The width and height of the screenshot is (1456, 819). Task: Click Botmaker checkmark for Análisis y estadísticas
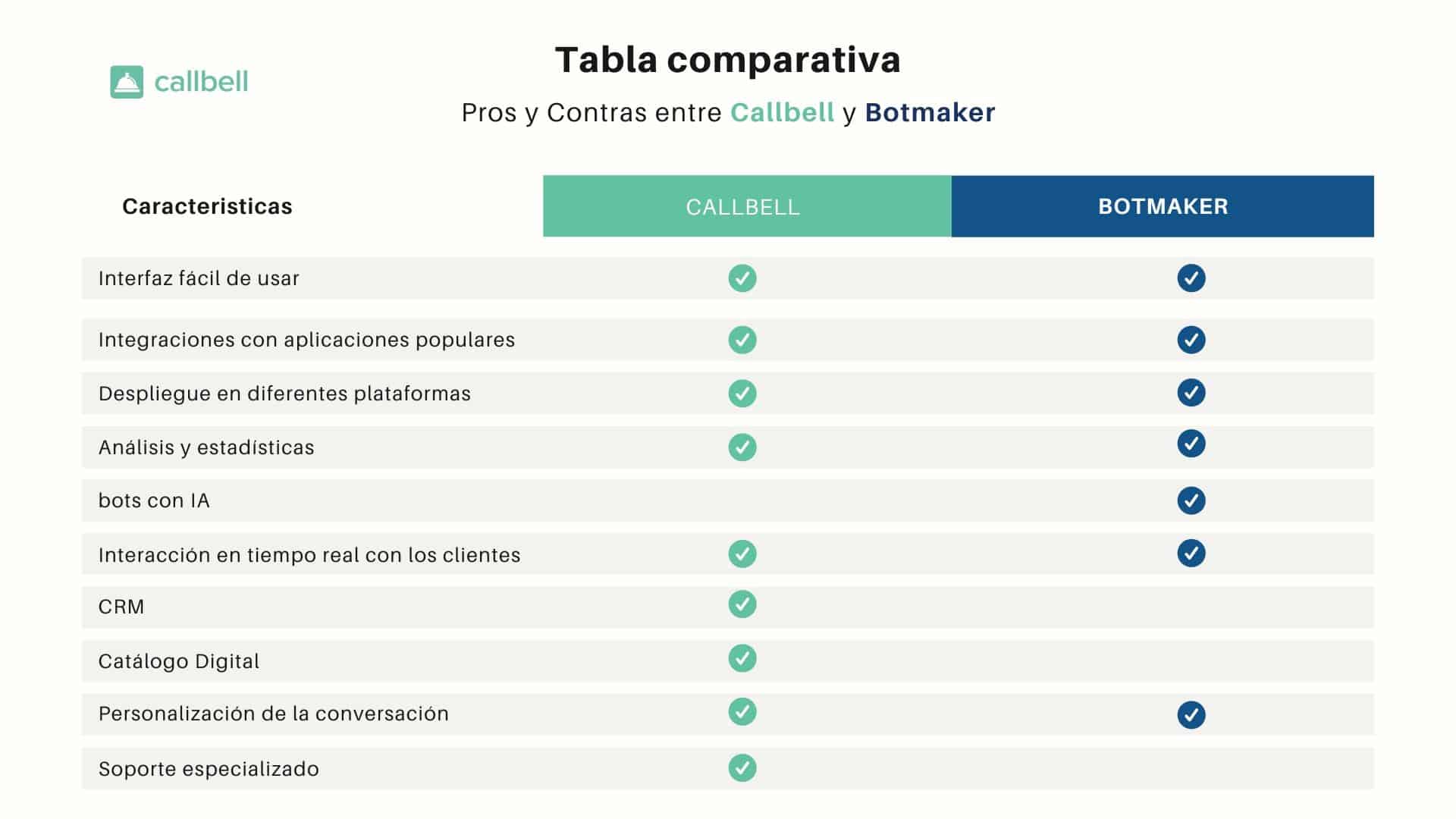1191,444
